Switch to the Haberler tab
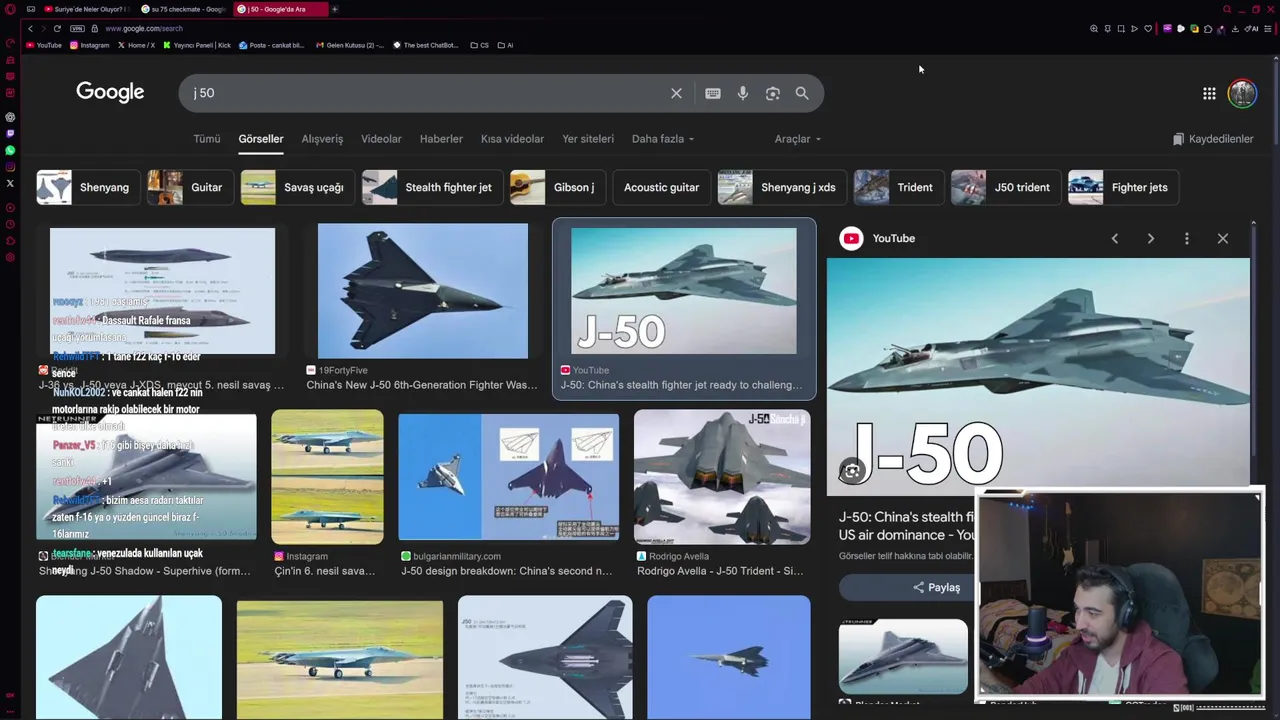1280x720 pixels. (441, 139)
